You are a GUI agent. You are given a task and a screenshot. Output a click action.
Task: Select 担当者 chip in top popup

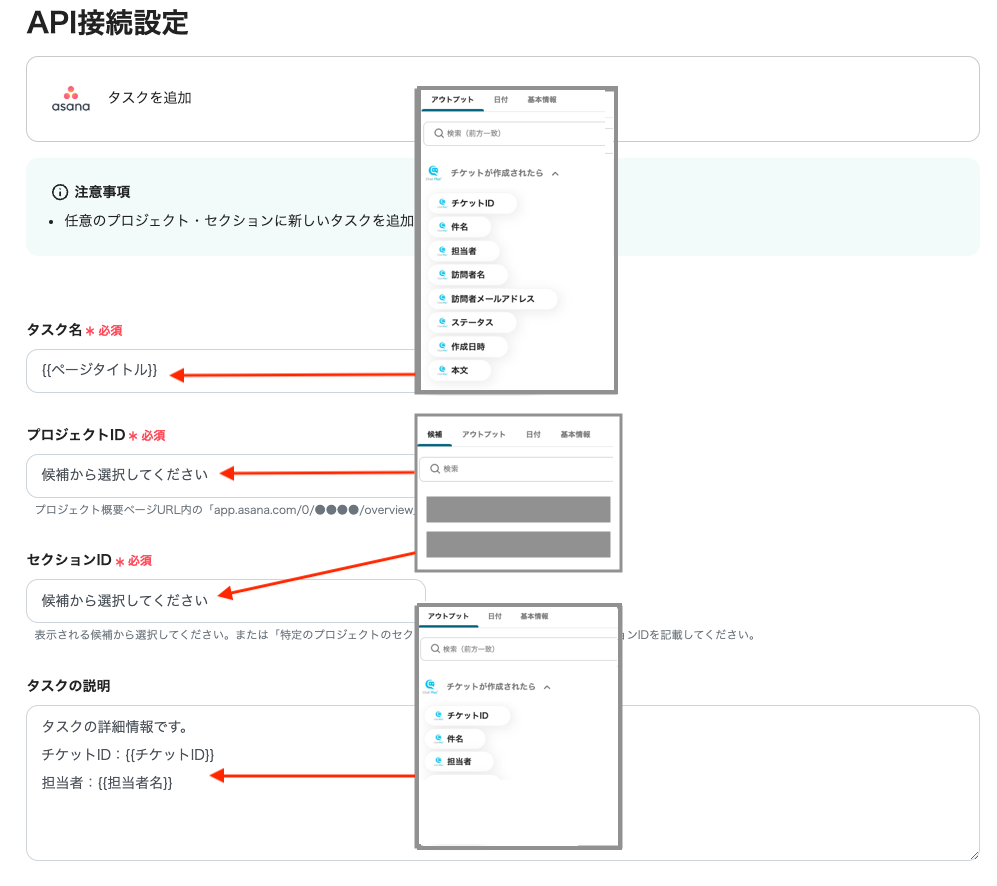point(463,251)
